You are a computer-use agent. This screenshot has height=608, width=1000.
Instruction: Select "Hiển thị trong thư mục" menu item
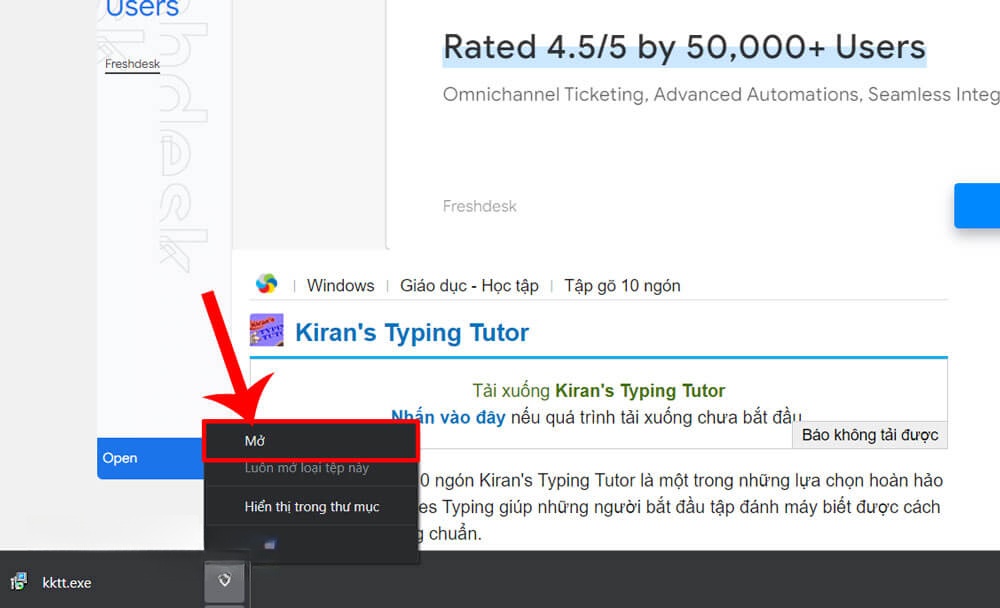pos(312,507)
